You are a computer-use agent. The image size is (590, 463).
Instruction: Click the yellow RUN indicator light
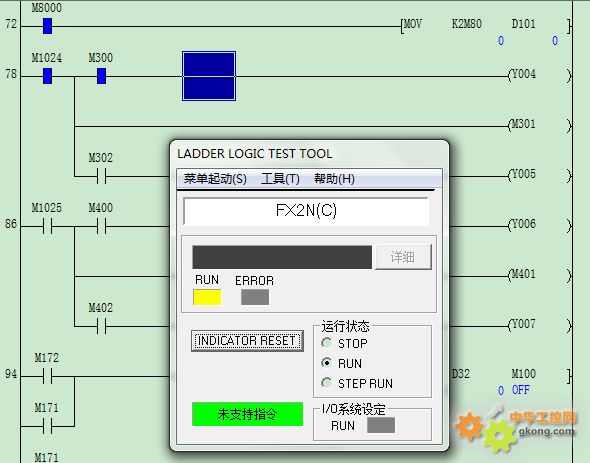pyautogui.click(x=207, y=297)
